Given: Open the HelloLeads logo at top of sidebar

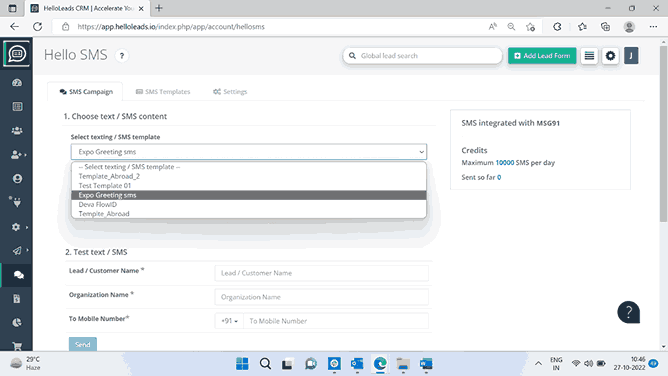Looking at the screenshot, I should (x=17, y=54).
